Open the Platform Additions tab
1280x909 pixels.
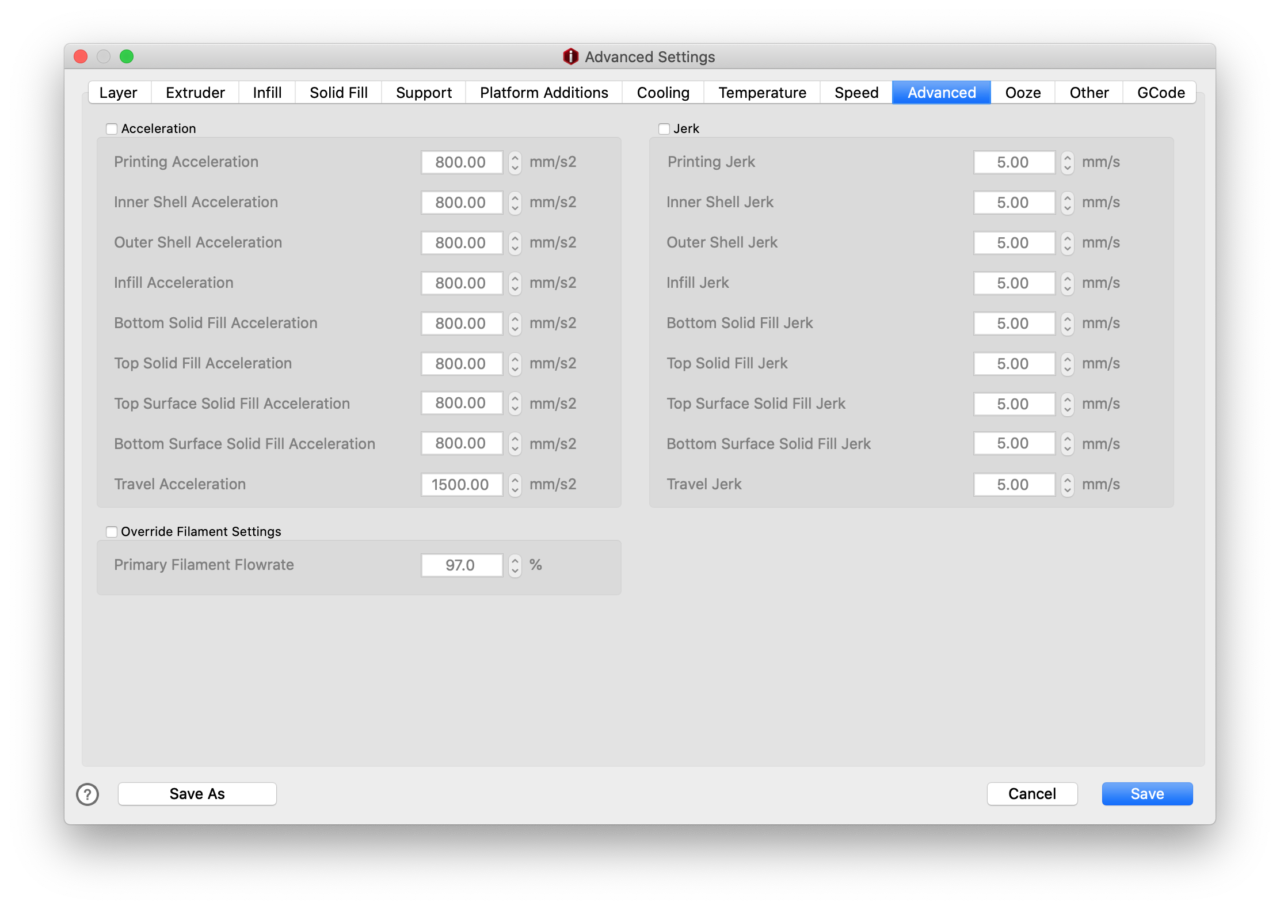click(544, 93)
